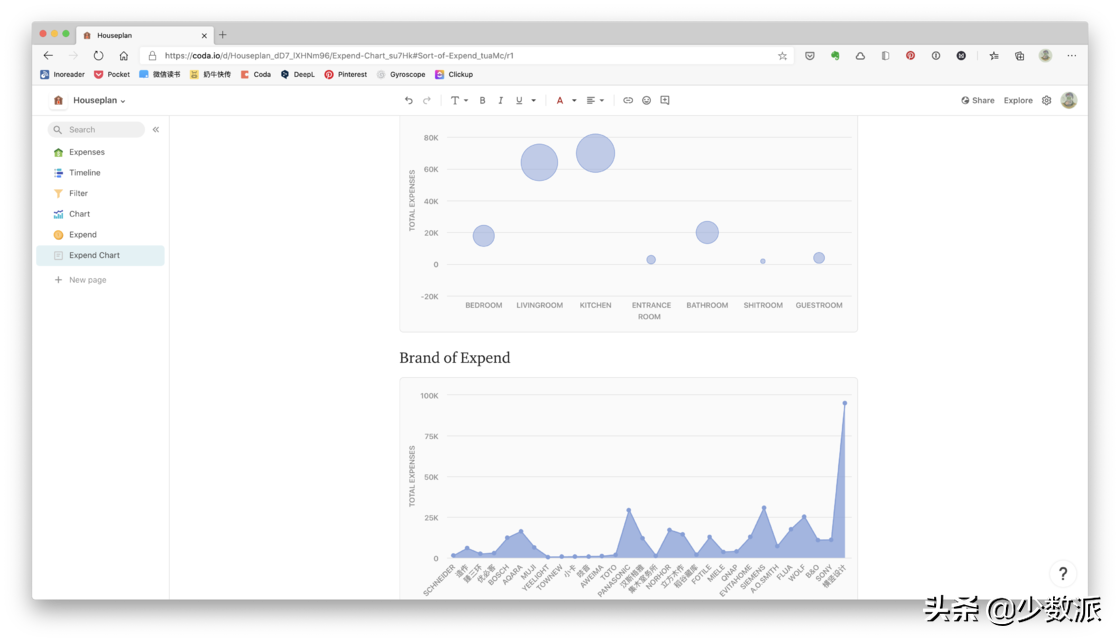Open the text alignment dropdown

coord(595,101)
